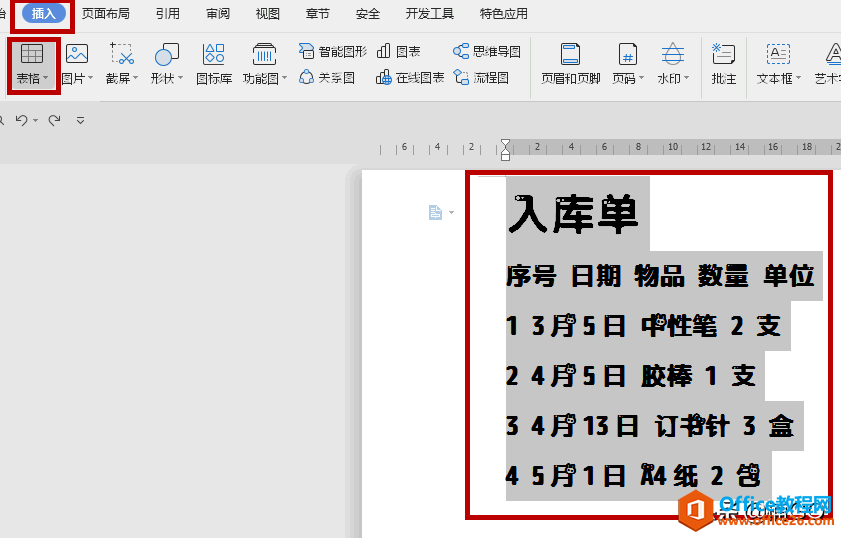Expand the 功能图 dropdown arrow

point(284,78)
